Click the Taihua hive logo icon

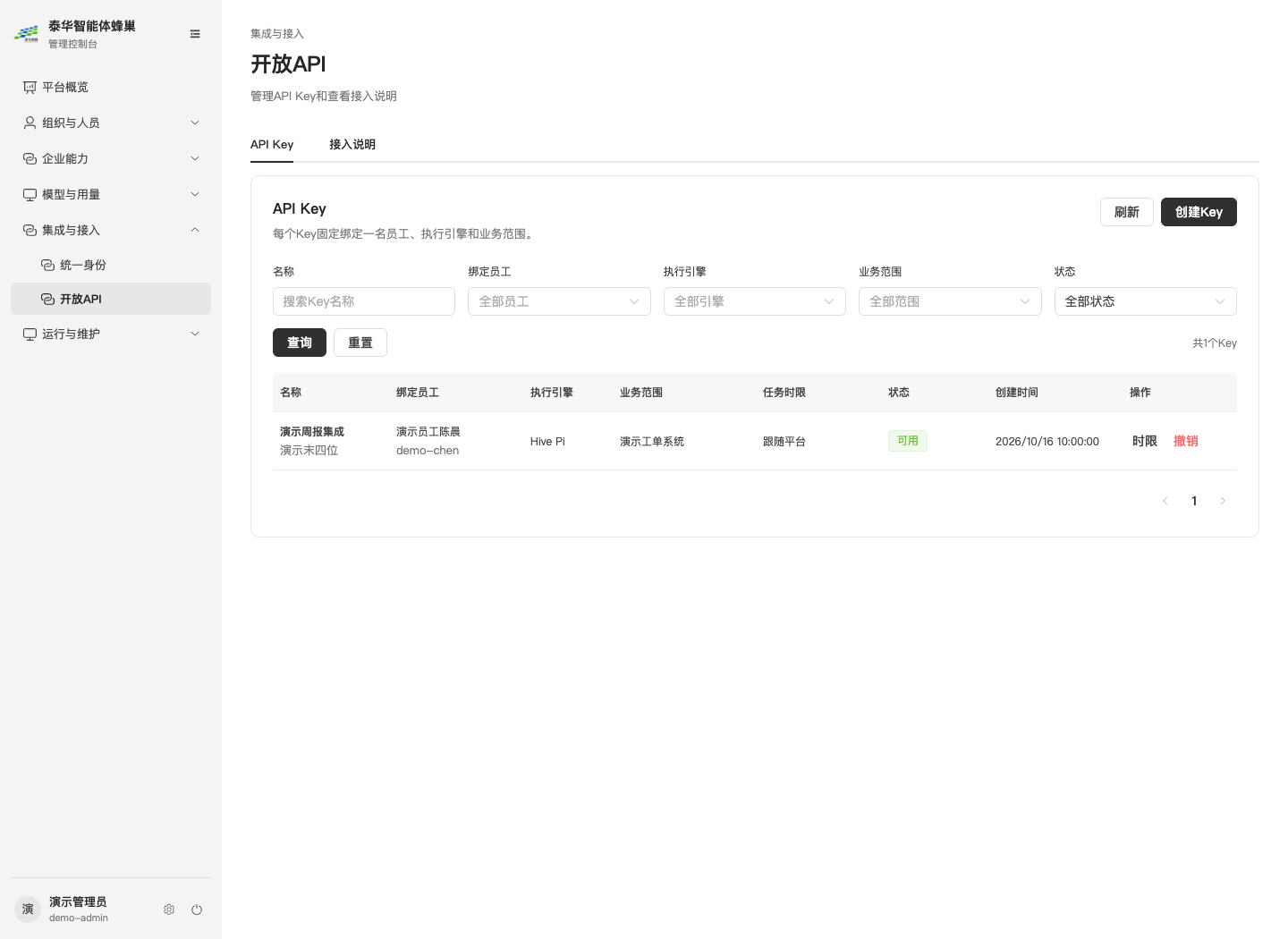tap(27, 34)
